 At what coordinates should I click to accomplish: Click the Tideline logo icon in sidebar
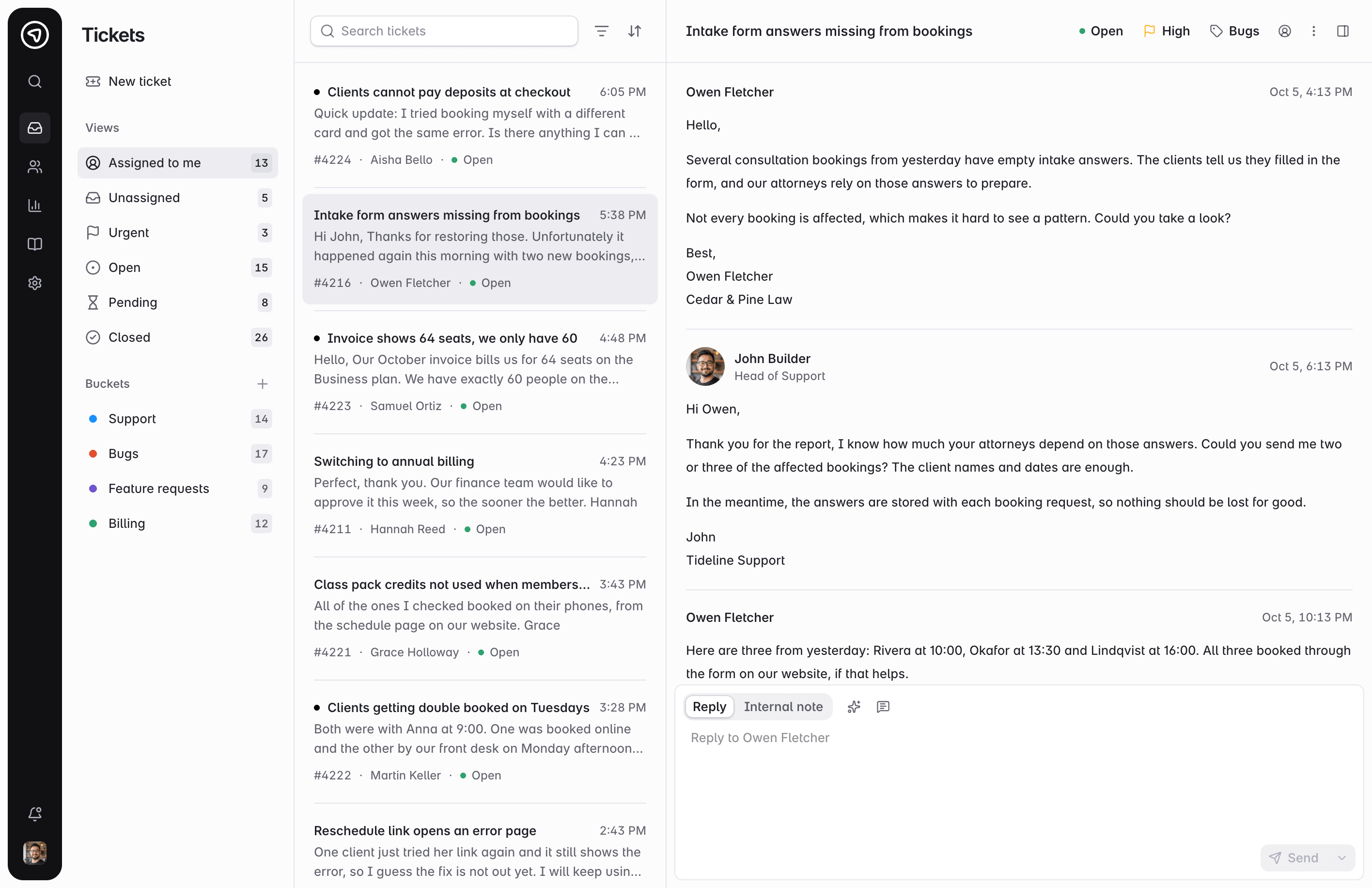point(34,34)
